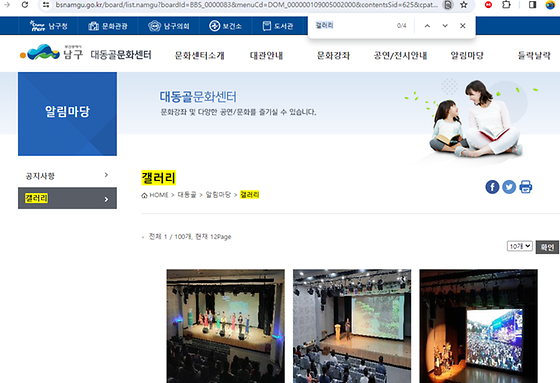The width and height of the screenshot is (560, 383).
Task: Click the 알림마당 blue section title
Action: pos(67,111)
